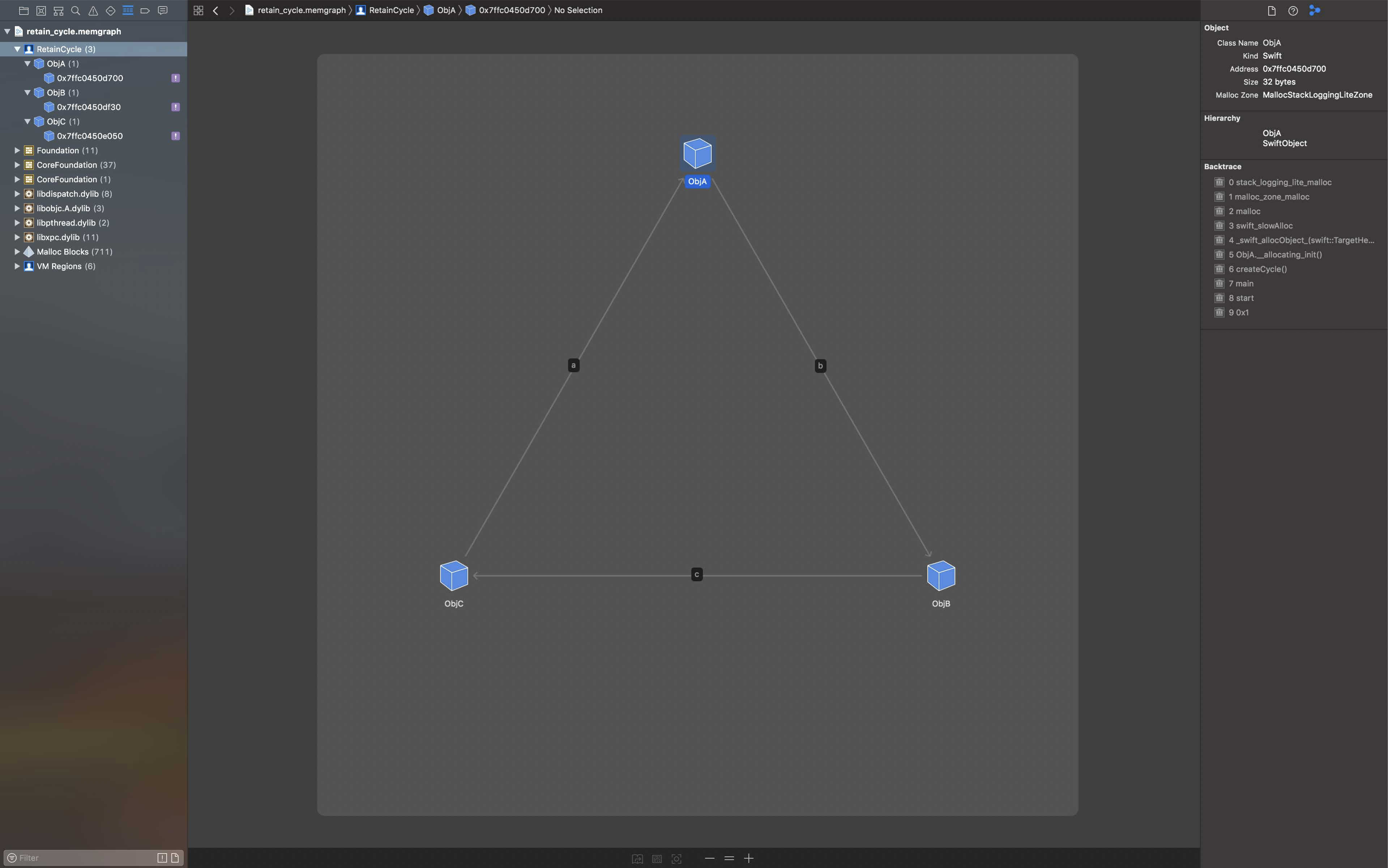
Task: Expand the libdispatch.dylib (8) group
Action: pos(17,194)
